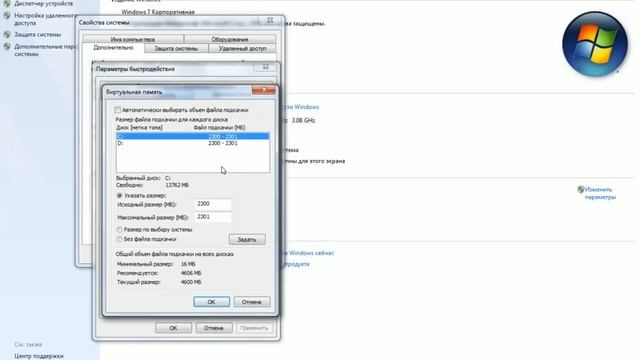This screenshot has width=640, height=360.
Task: Click shield icon beside Дополнительные параметры
Action: (7, 47)
